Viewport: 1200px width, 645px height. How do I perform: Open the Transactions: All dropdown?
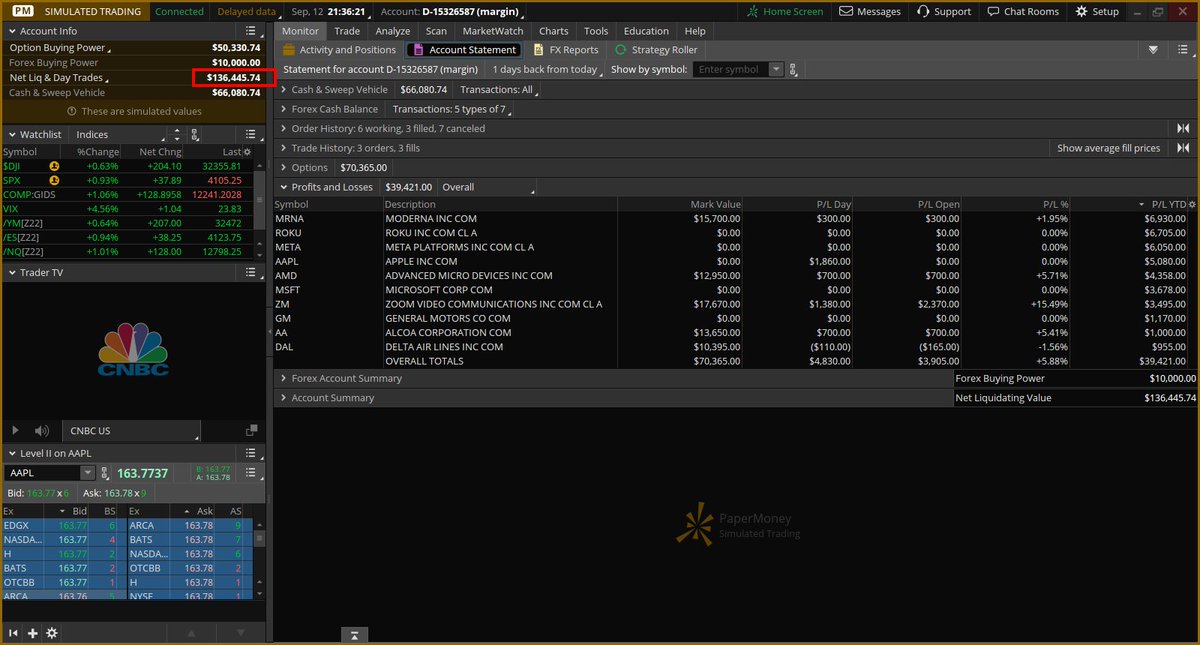[499, 90]
